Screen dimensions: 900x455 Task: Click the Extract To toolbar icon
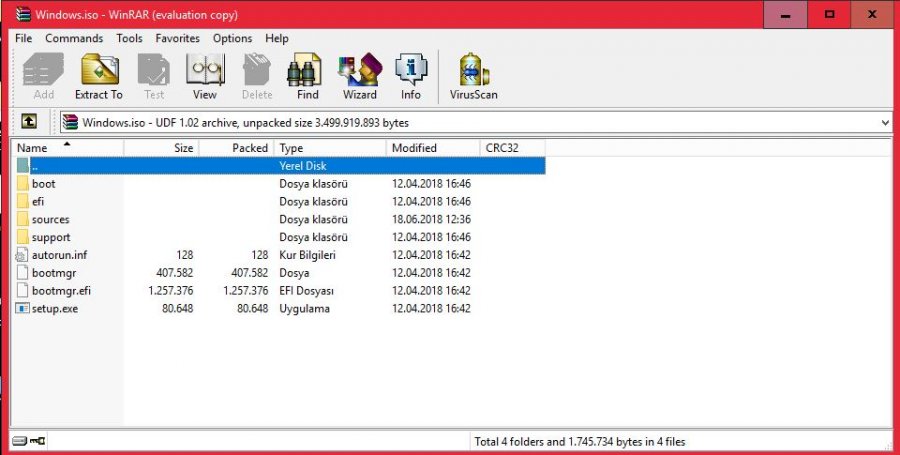point(99,69)
